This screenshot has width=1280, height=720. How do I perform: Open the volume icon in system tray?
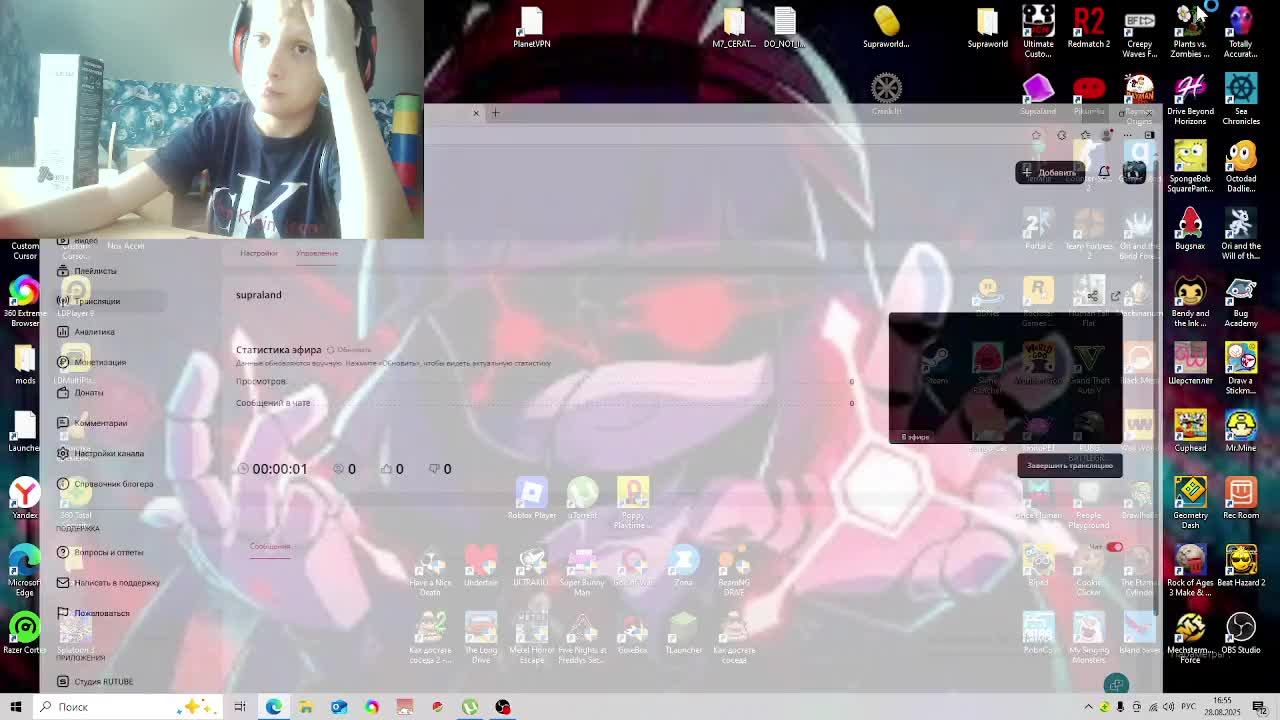click(x=1168, y=707)
